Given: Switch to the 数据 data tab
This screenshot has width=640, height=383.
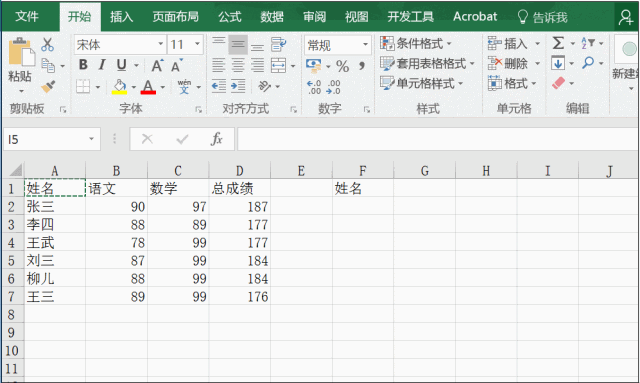Looking at the screenshot, I should click(272, 17).
